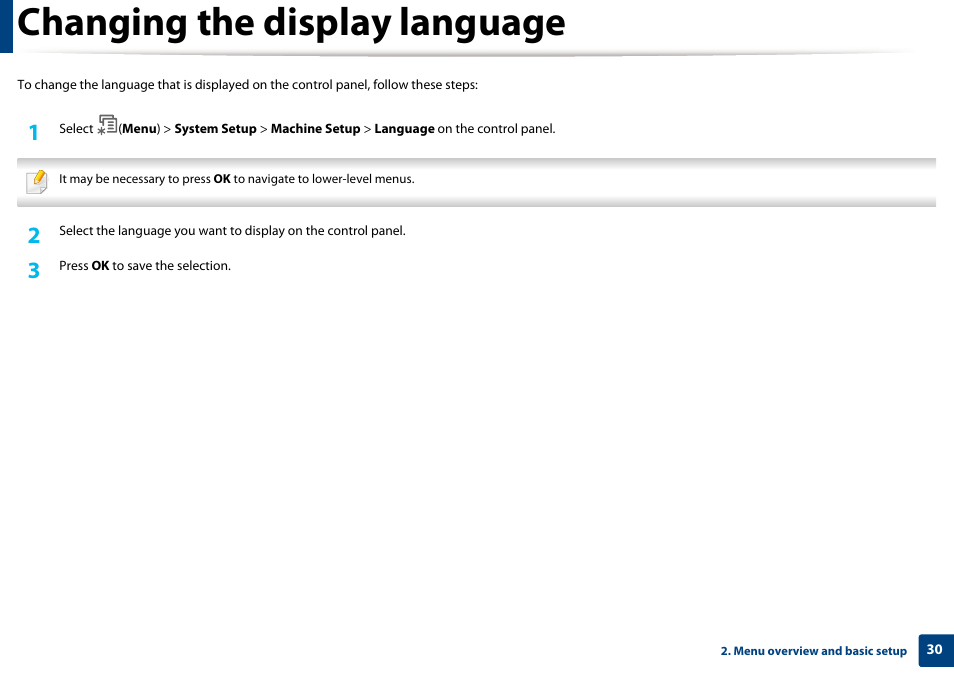The image size is (954, 675).
Task: Click the 'System Setup' bold text
Action: click(215, 129)
